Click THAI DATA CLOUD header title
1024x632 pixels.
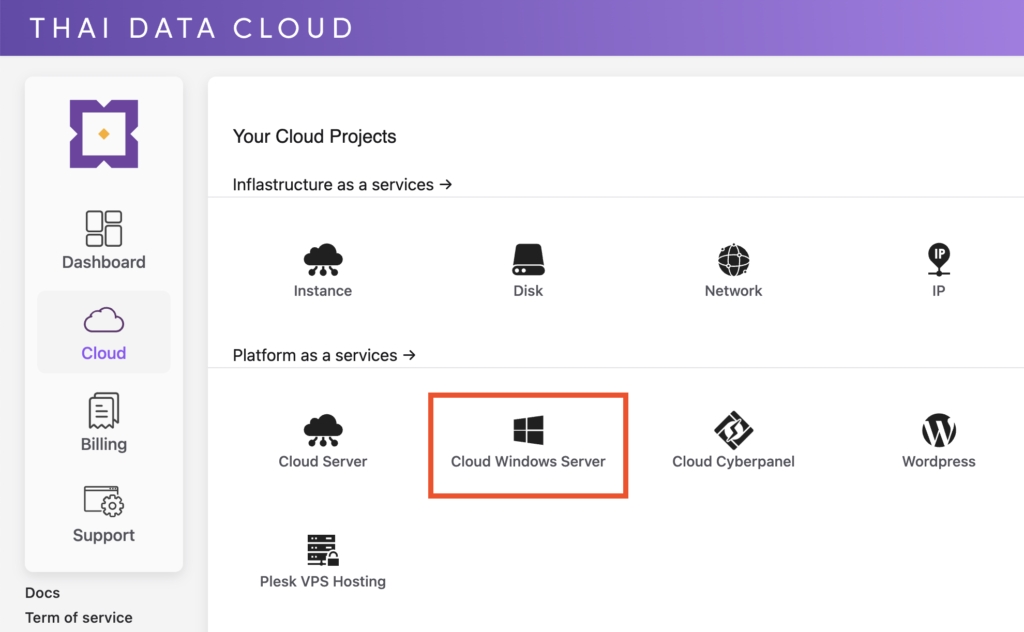192,28
